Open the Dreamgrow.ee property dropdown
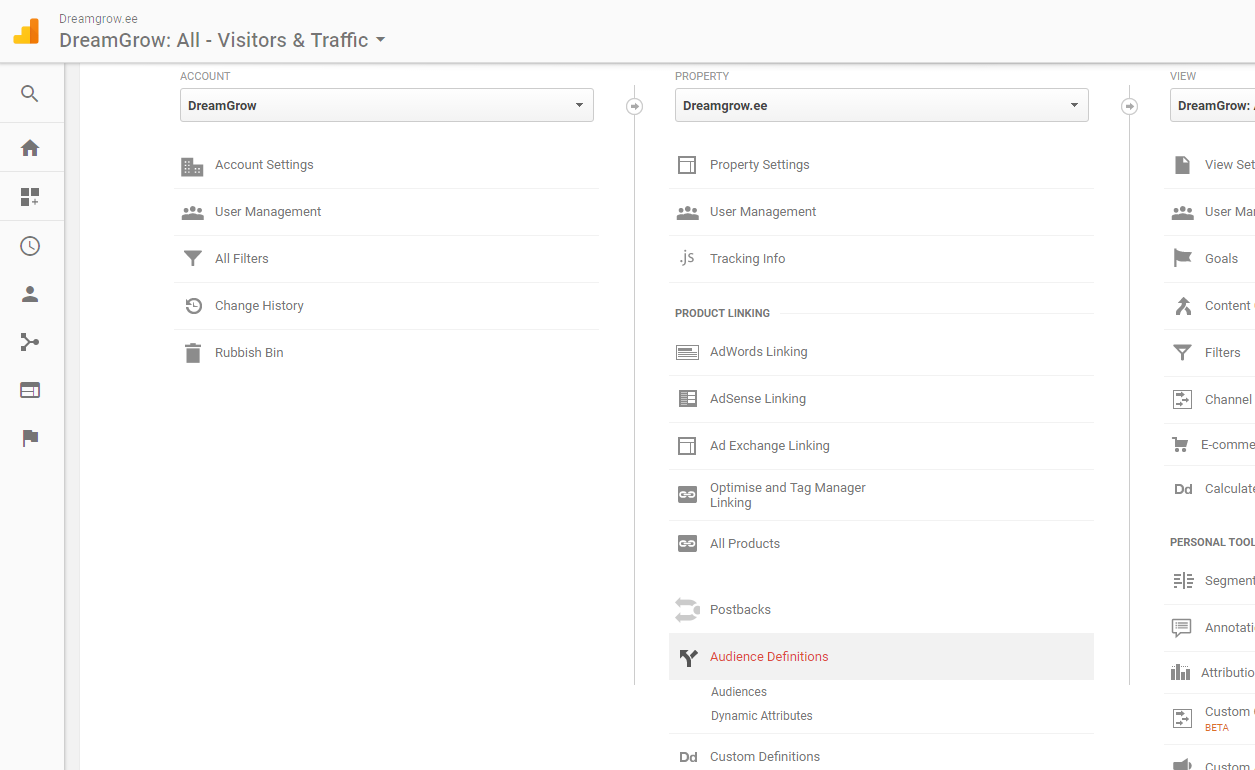Image resolution: width=1255 pixels, height=770 pixels. [881, 105]
